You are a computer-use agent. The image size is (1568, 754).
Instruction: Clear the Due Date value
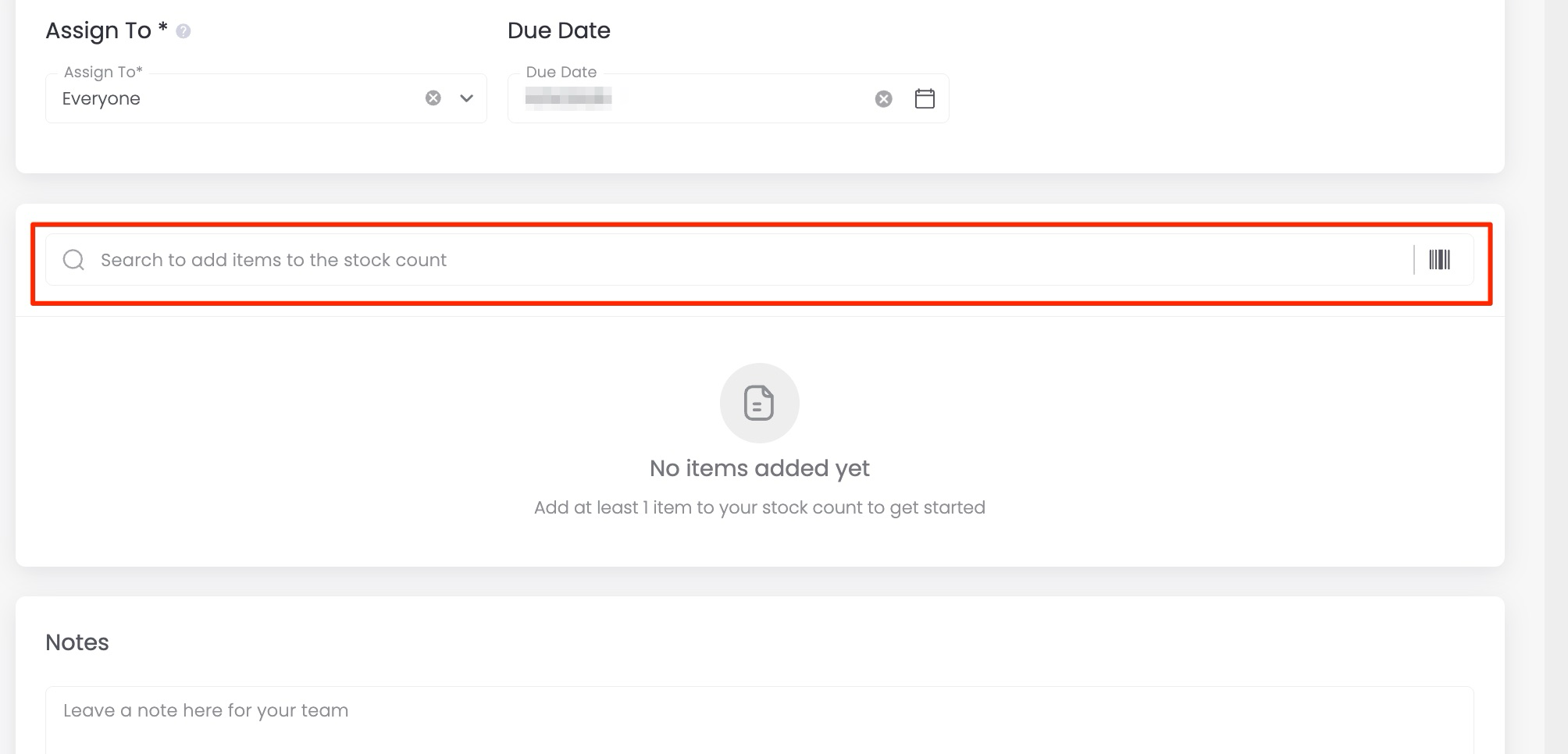click(883, 99)
